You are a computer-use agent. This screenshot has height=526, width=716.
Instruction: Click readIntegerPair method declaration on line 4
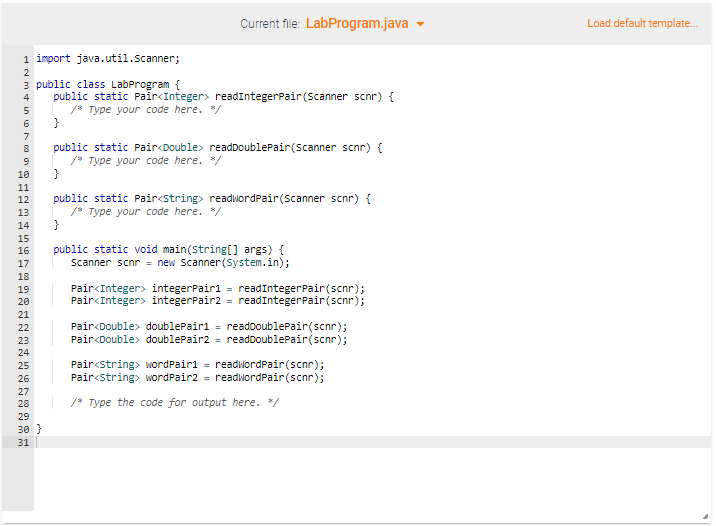(223, 97)
